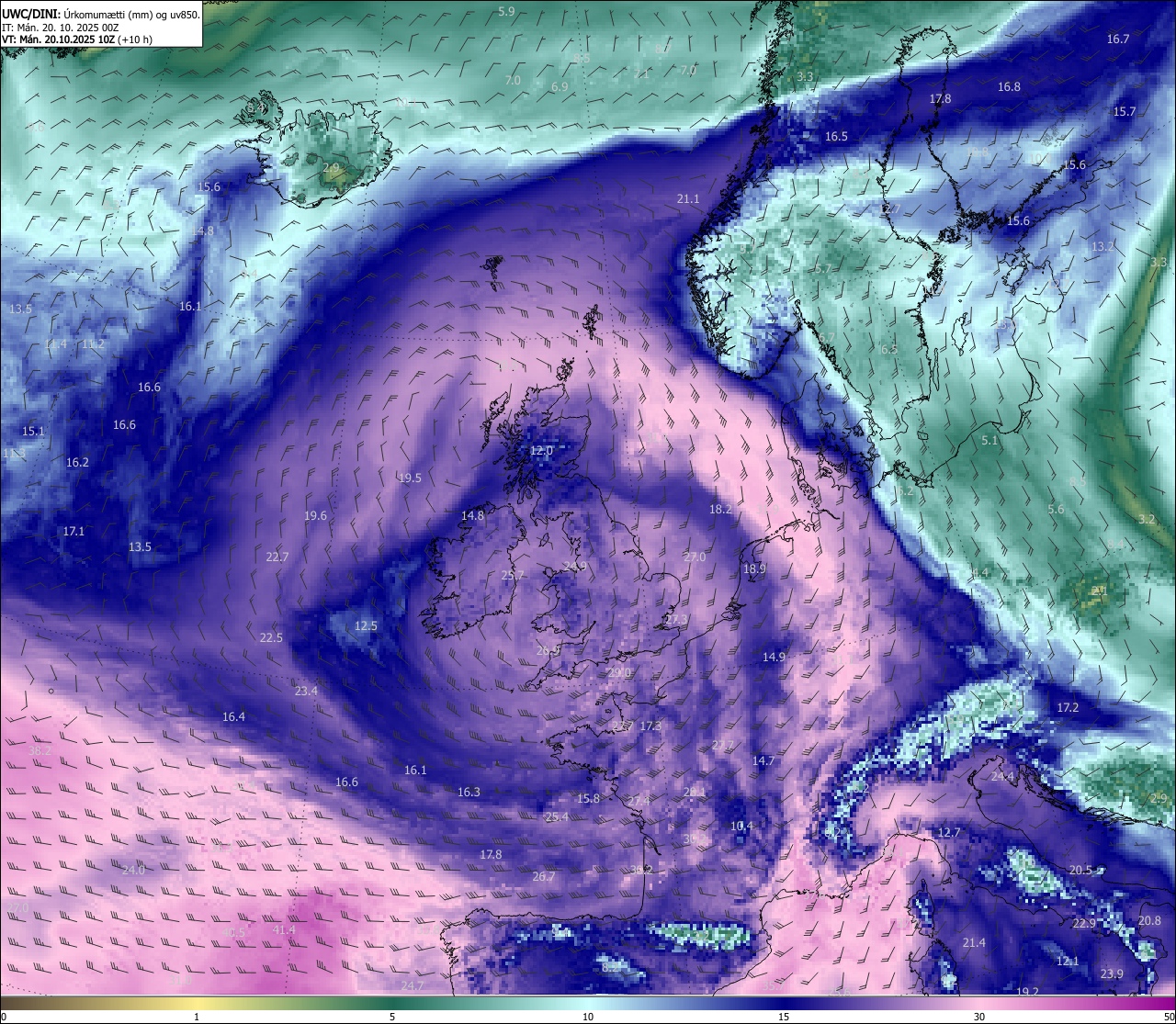
Task: Click the 15.8 value label
Action: [x=588, y=798]
